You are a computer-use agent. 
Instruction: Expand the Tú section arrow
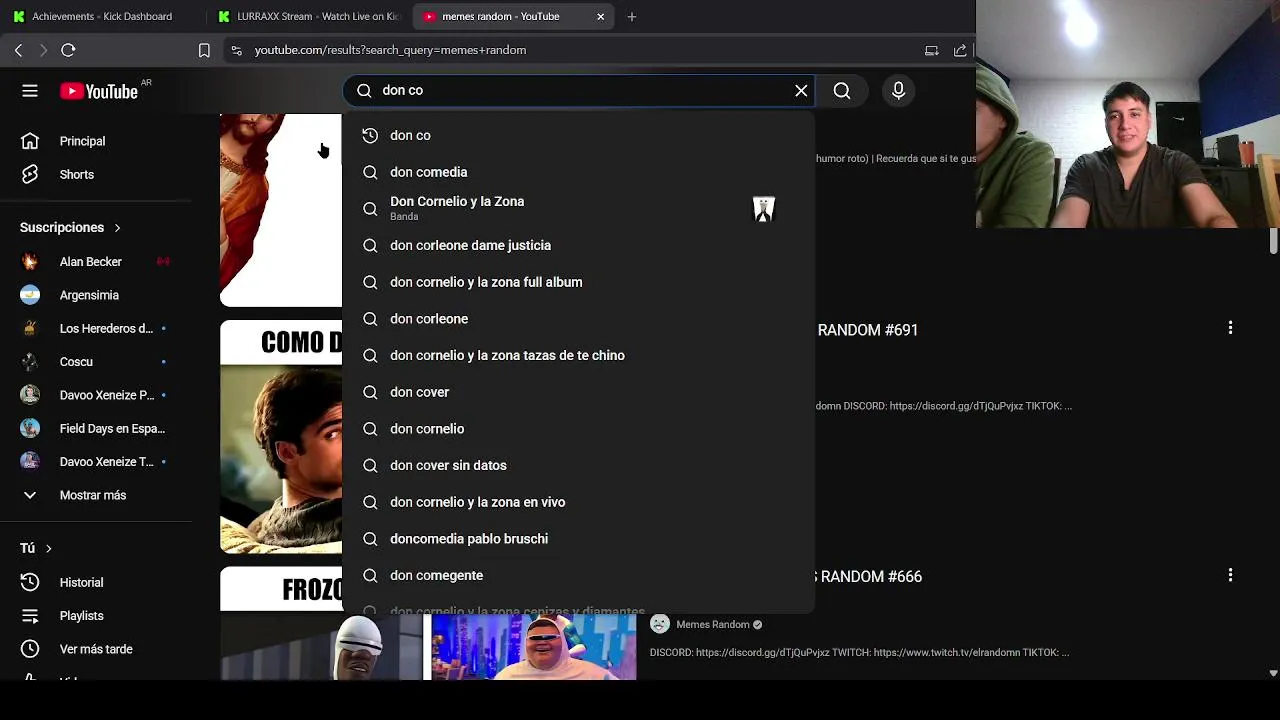tap(48, 548)
